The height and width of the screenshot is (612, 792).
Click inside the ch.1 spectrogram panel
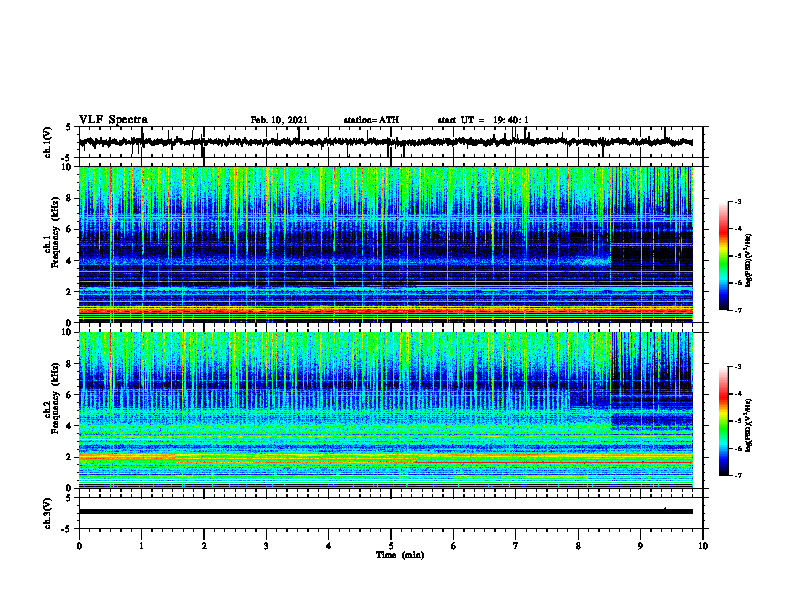click(x=386, y=244)
